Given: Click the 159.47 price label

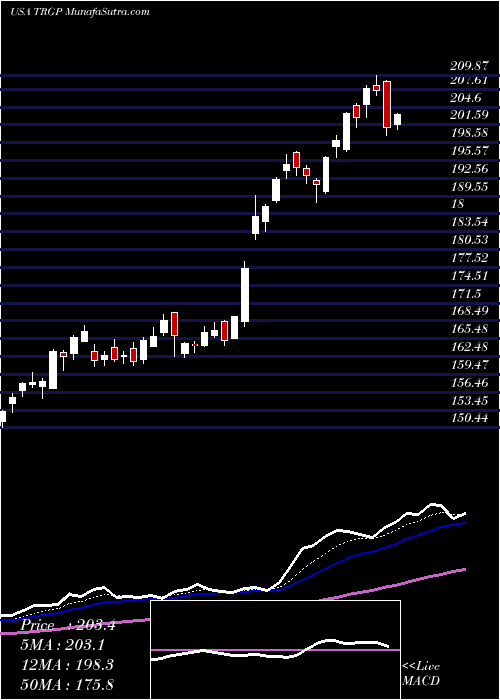Looking at the screenshot, I should [470, 365].
